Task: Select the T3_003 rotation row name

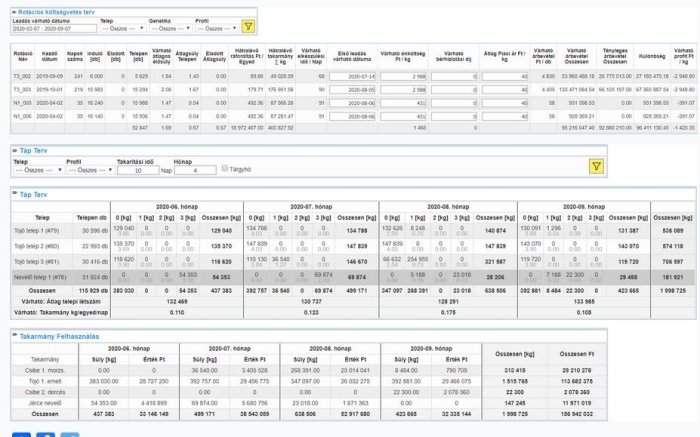Action: [x=22, y=89]
